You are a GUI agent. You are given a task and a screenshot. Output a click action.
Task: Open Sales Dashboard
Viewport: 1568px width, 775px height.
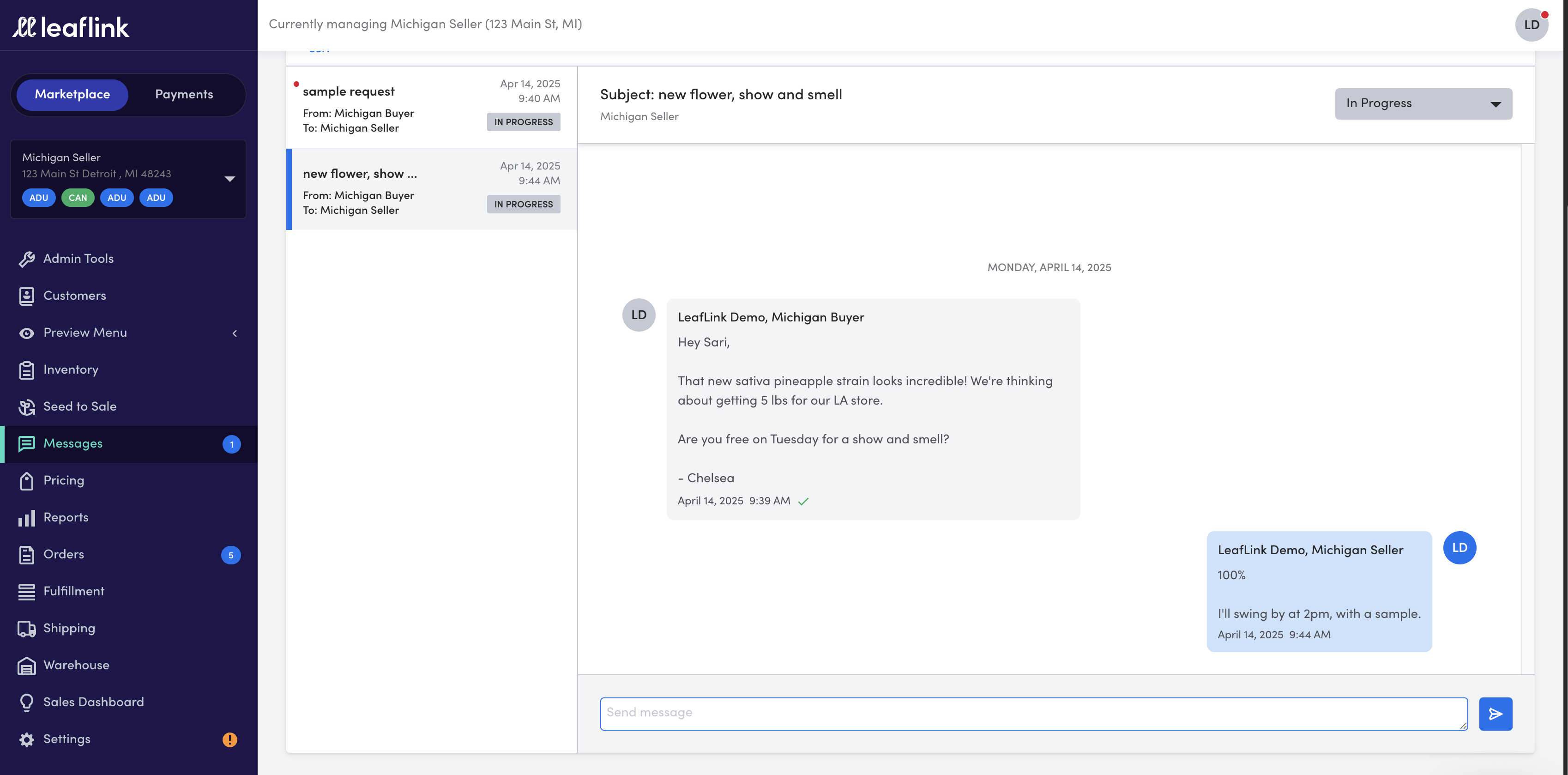(x=128, y=702)
